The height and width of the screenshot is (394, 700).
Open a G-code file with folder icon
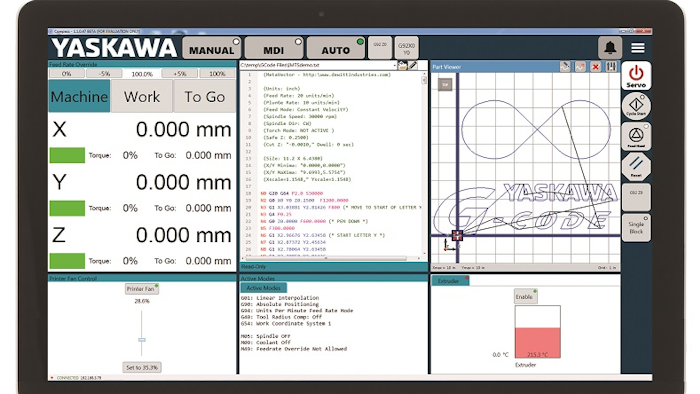pyautogui.click(x=402, y=66)
